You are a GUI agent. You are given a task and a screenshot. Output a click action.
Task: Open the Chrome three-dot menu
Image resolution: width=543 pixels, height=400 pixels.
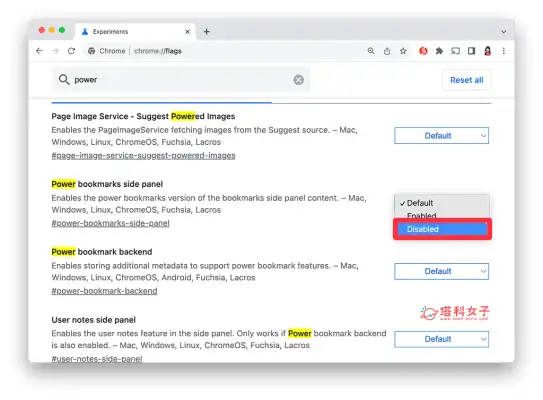click(x=504, y=51)
